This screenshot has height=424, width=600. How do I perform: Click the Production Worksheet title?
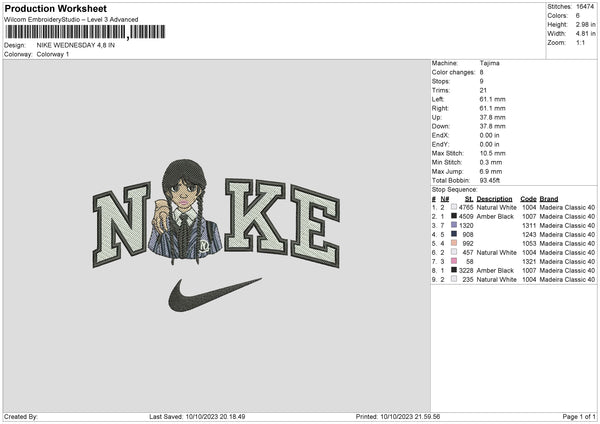click(55, 8)
